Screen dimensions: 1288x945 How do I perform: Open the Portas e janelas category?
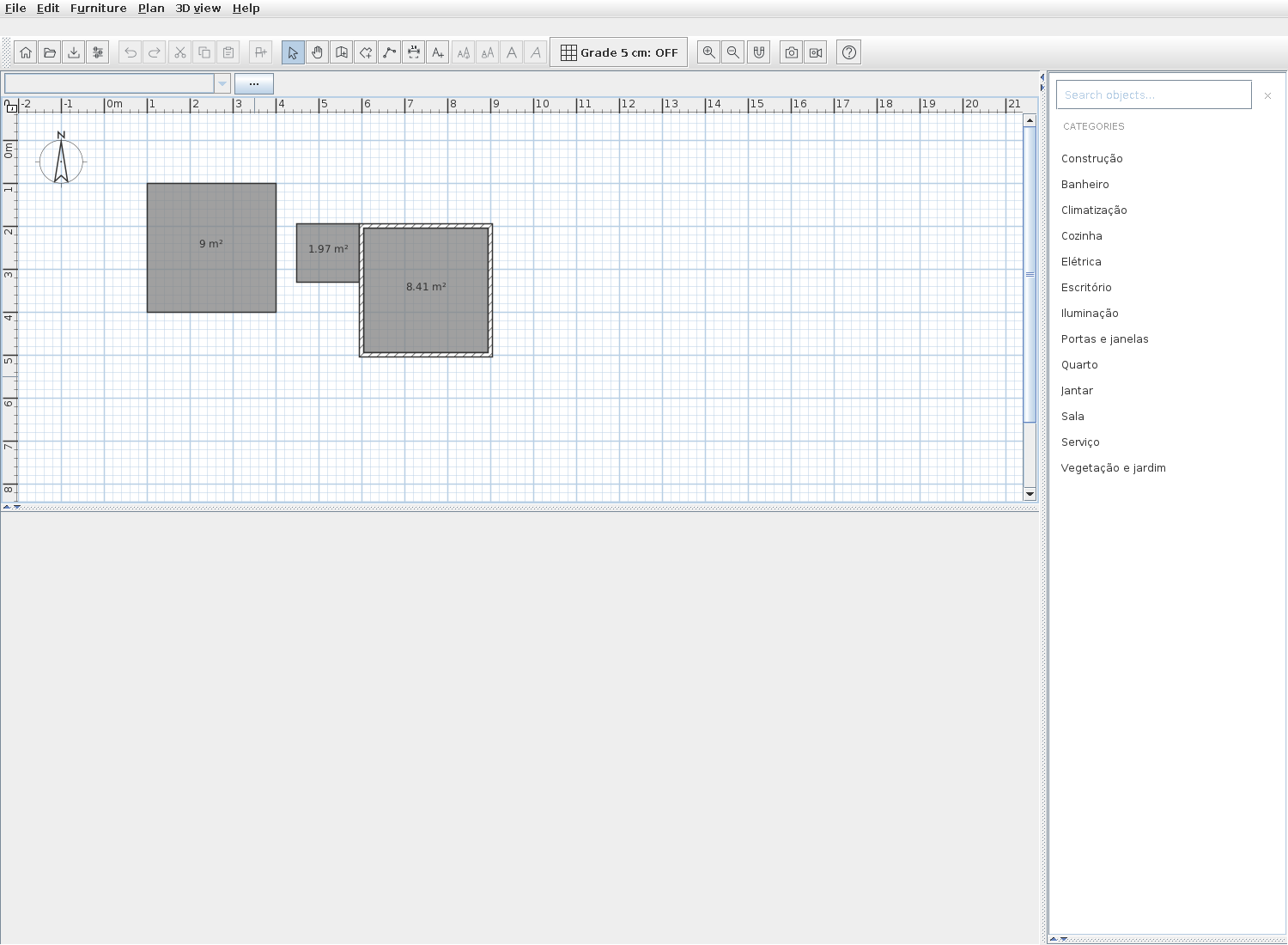[x=1105, y=339]
